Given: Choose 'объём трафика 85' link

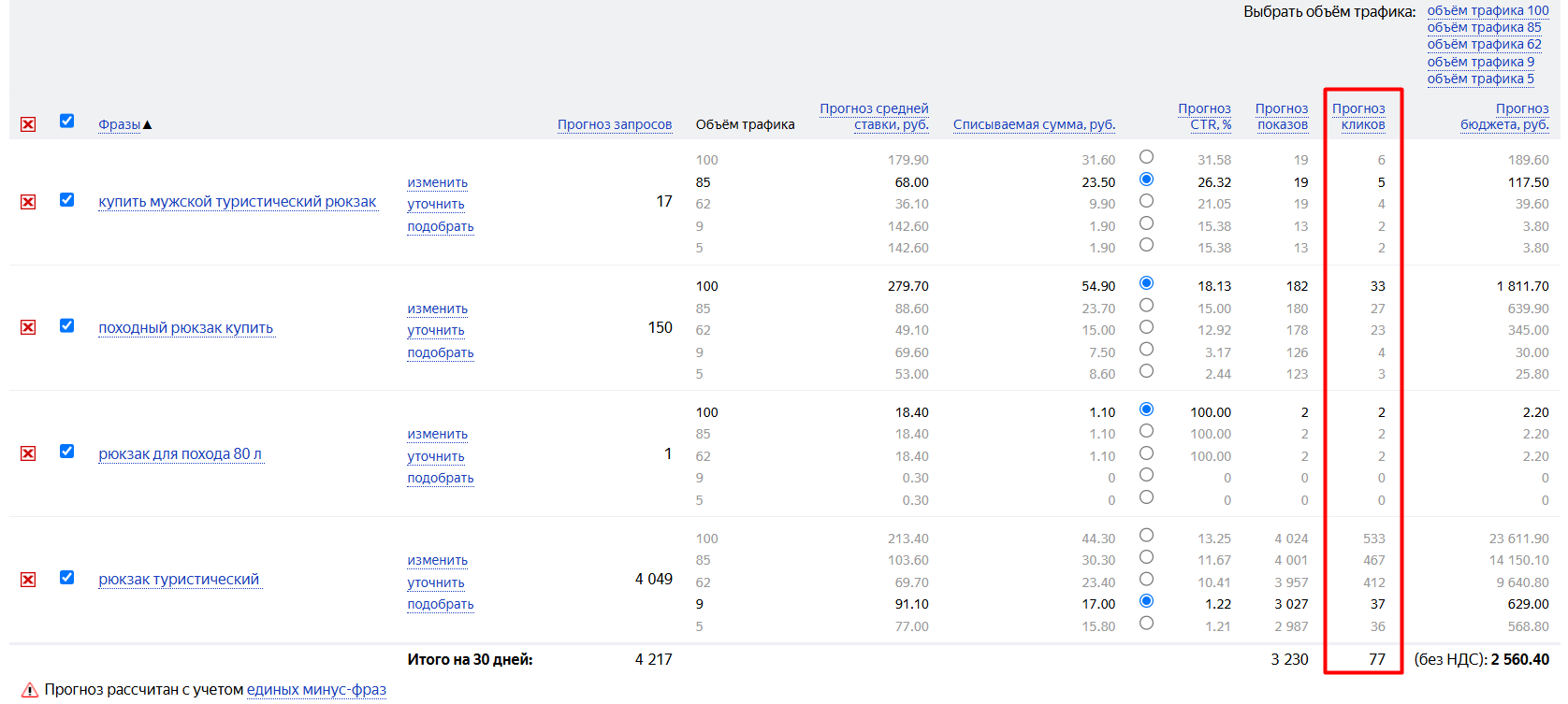Looking at the screenshot, I should pos(1484,27).
